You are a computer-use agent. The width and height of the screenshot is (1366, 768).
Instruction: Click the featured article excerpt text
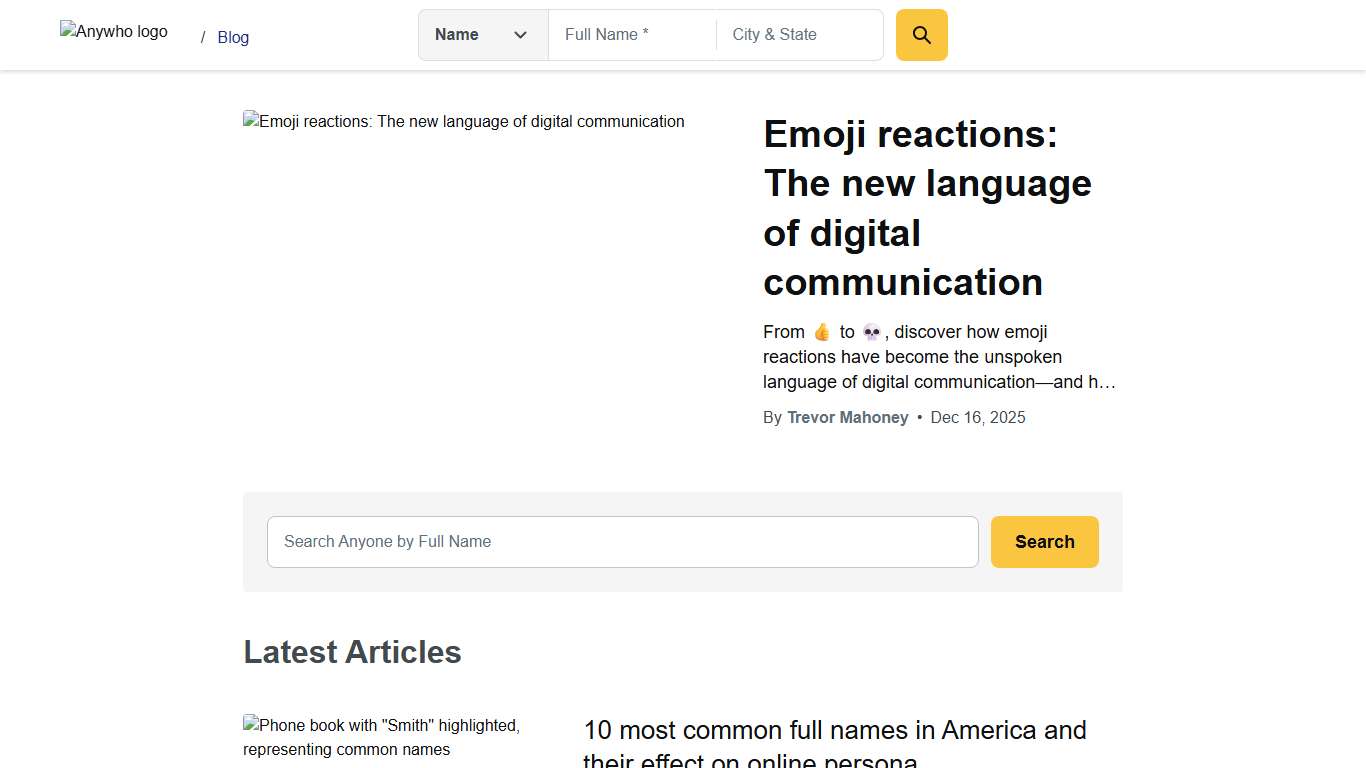click(x=938, y=357)
